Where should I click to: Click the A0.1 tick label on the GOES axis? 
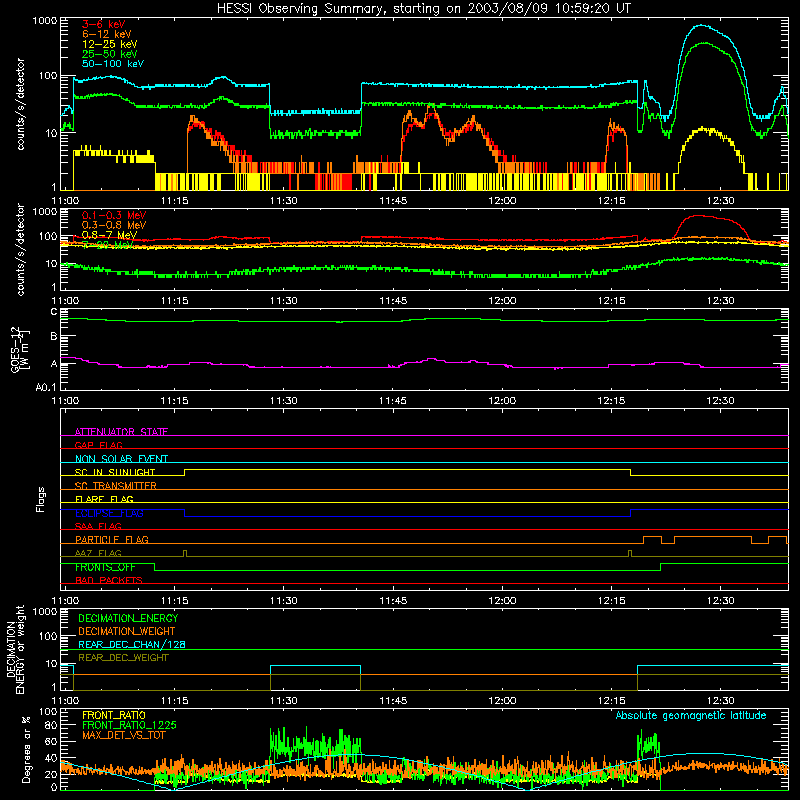tap(46, 387)
